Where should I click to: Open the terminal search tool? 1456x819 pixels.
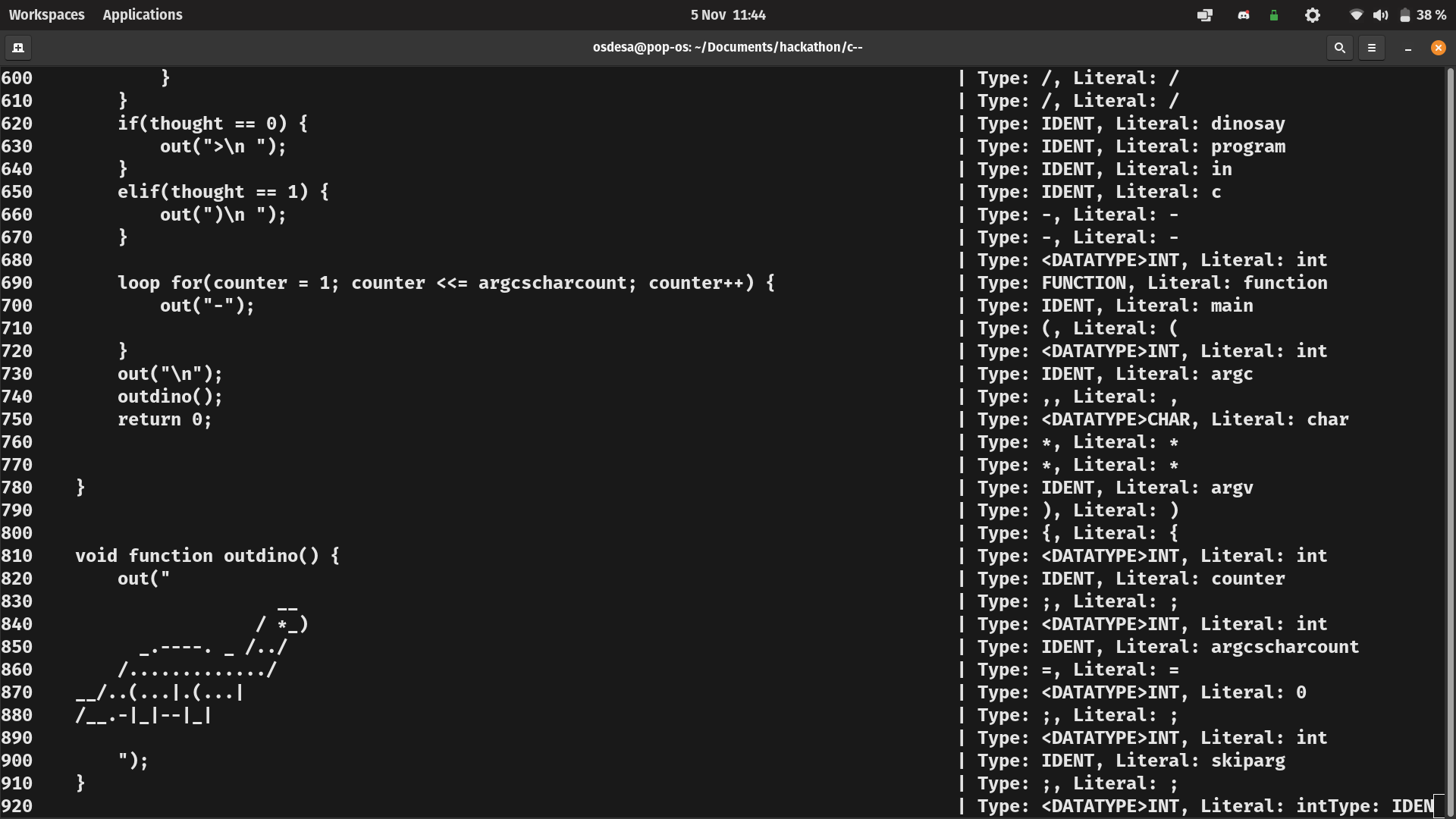1339,48
